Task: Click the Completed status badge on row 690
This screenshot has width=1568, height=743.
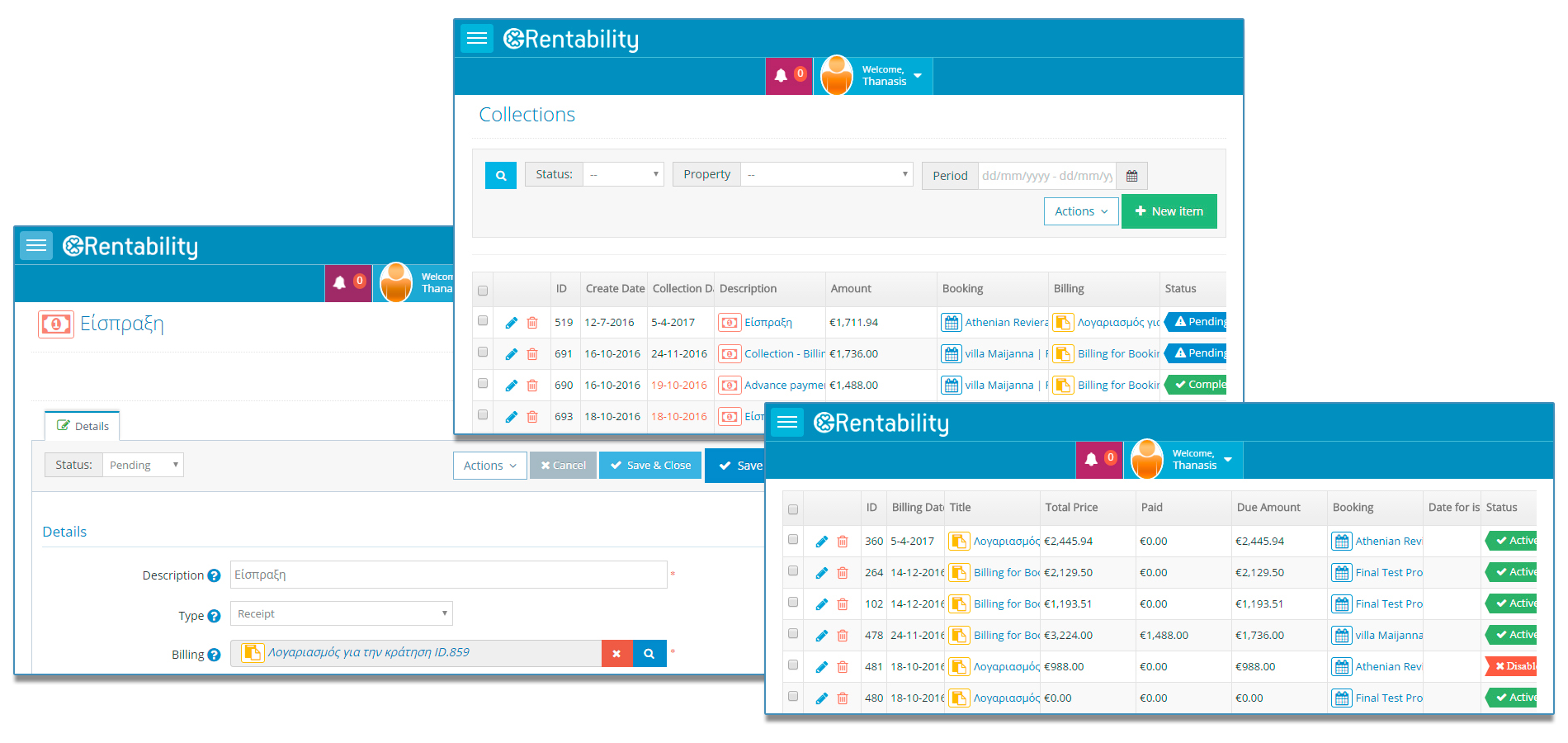Action: (x=1197, y=385)
